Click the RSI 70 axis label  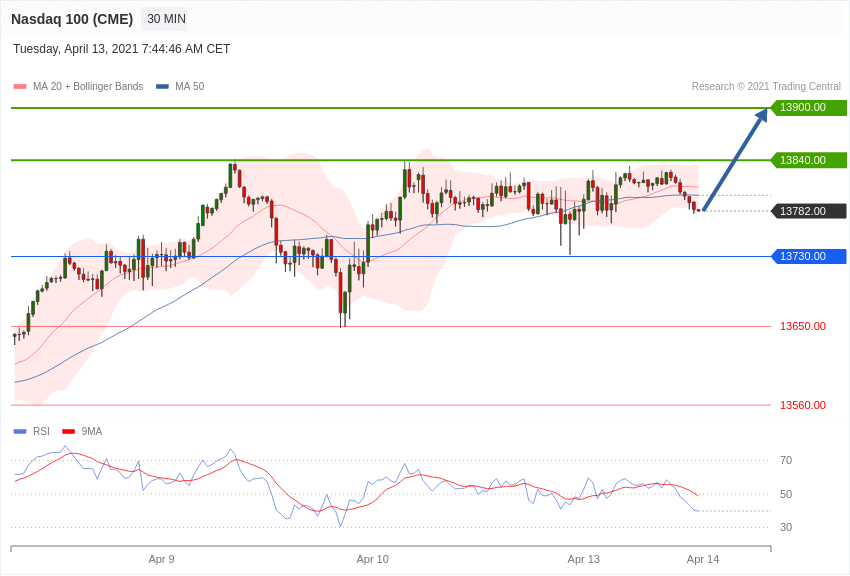786,461
